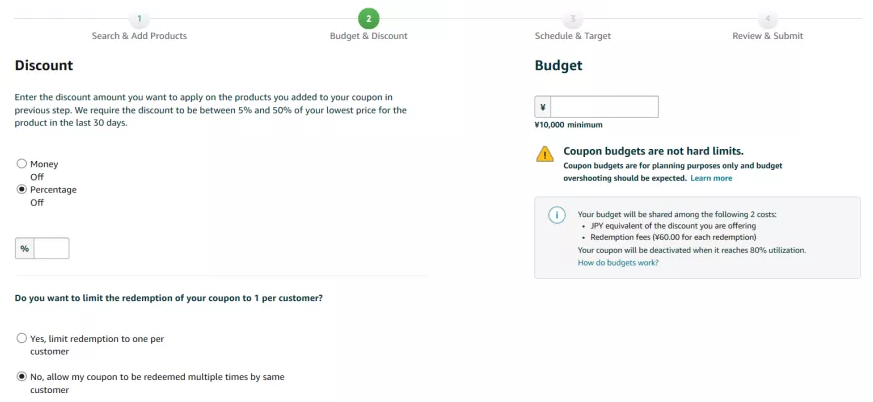
Task: Click the blue info circle icon
Action: click(x=556, y=216)
